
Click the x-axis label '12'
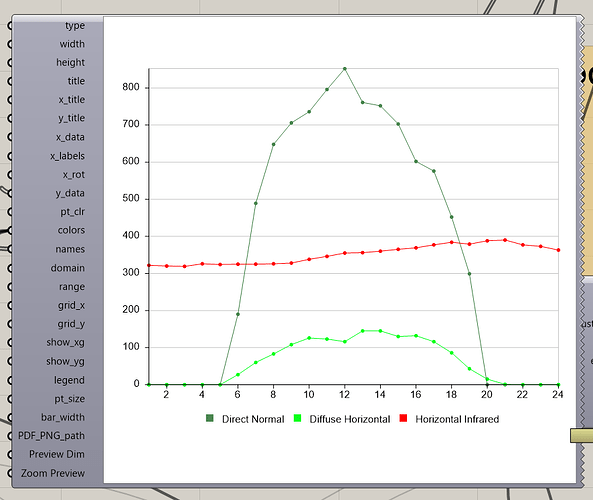point(344,394)
